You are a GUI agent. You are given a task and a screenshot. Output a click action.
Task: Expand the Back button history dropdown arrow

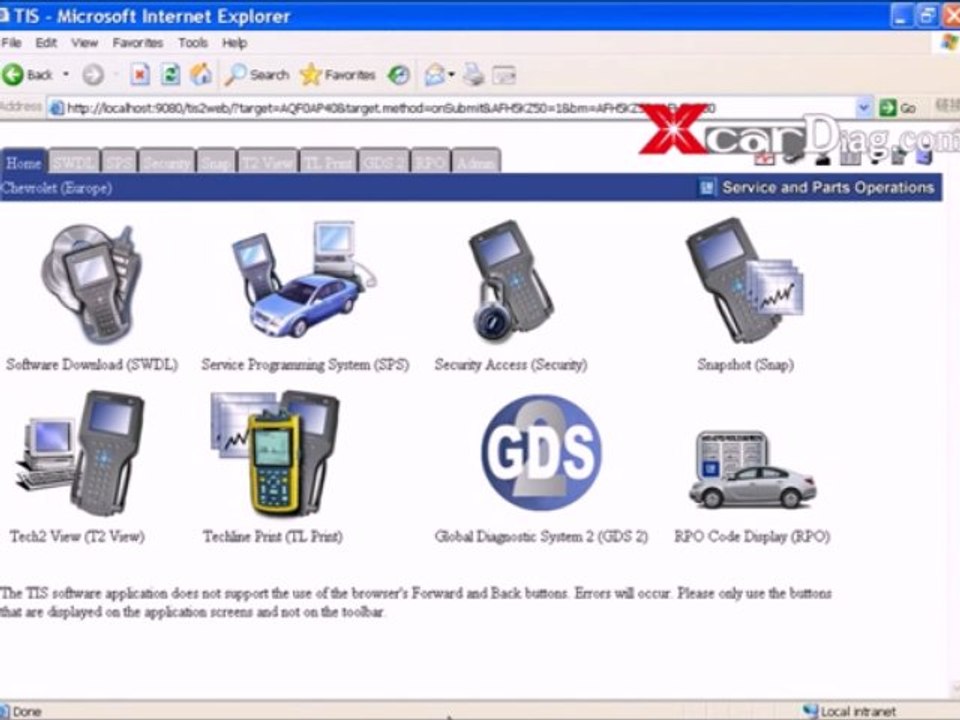tap(66, 75)
